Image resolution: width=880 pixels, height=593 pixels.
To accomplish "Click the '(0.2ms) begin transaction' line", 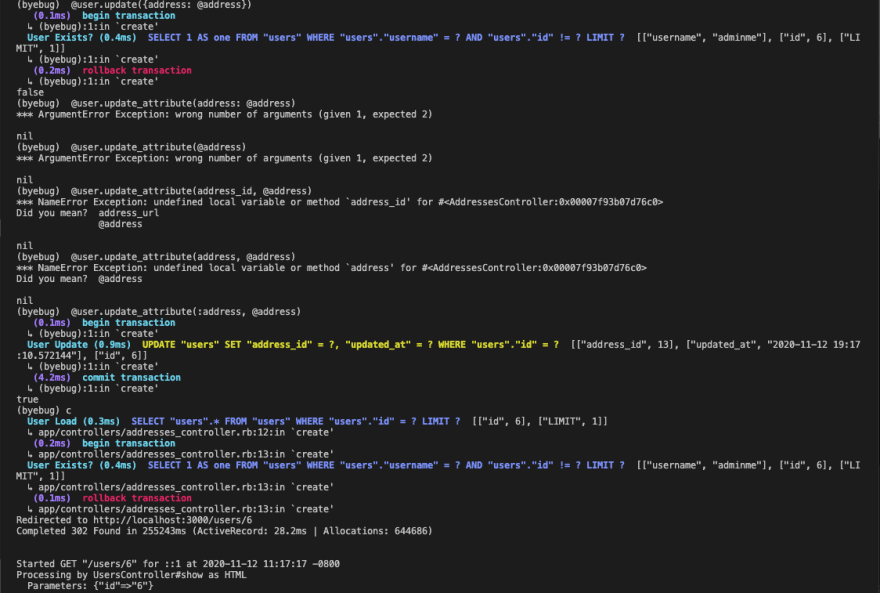I will point(104,443).
